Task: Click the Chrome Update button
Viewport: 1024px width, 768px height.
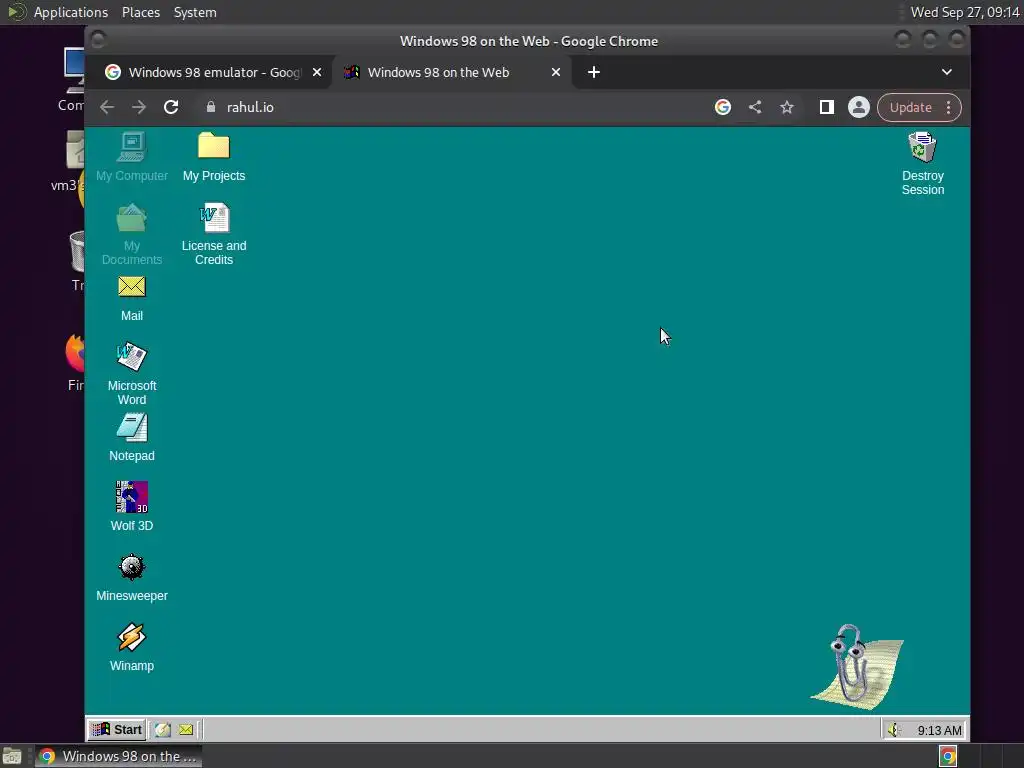Action: click(x=910, y=107)
